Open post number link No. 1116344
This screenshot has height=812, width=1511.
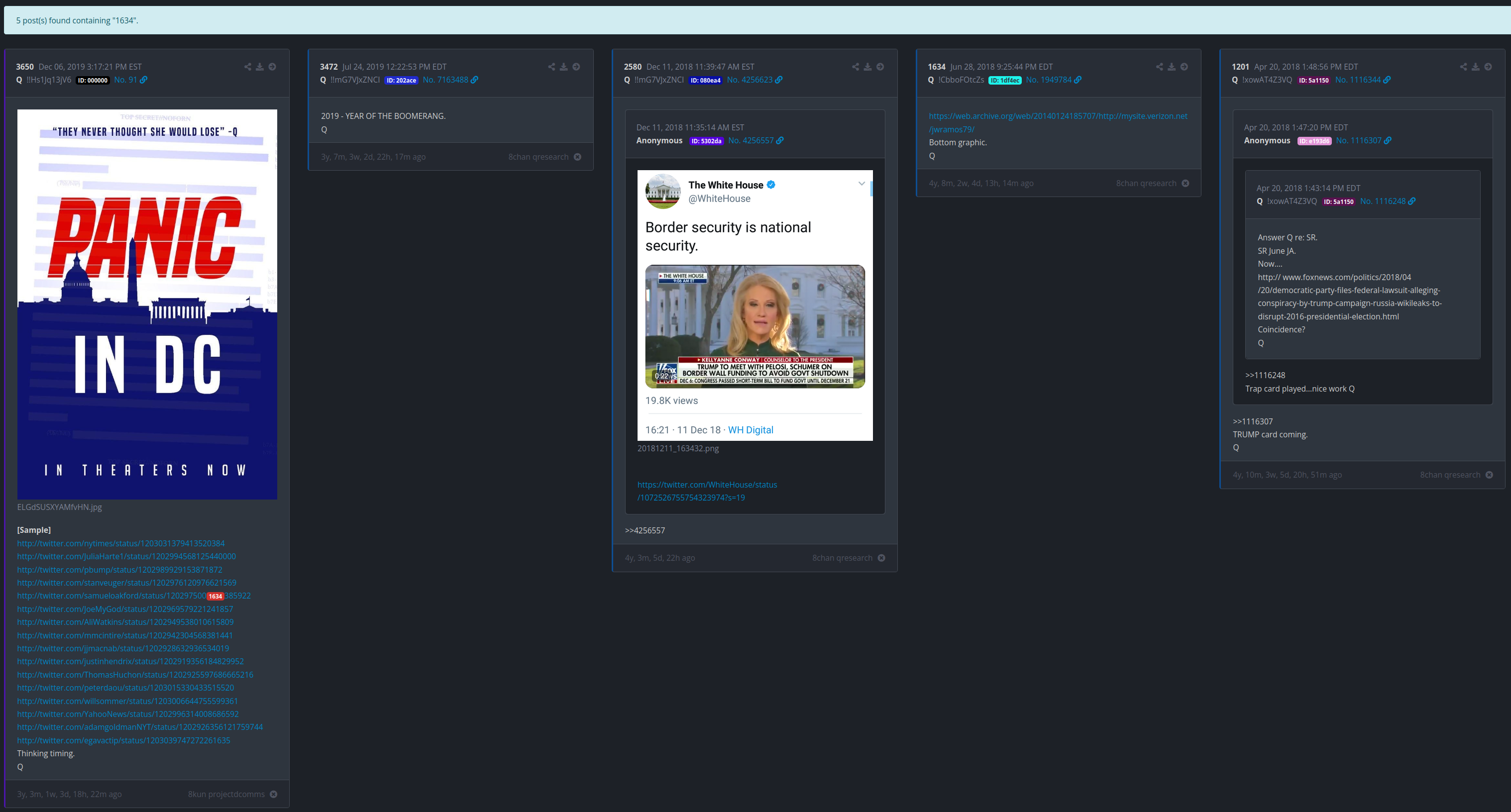(1358, 80)
